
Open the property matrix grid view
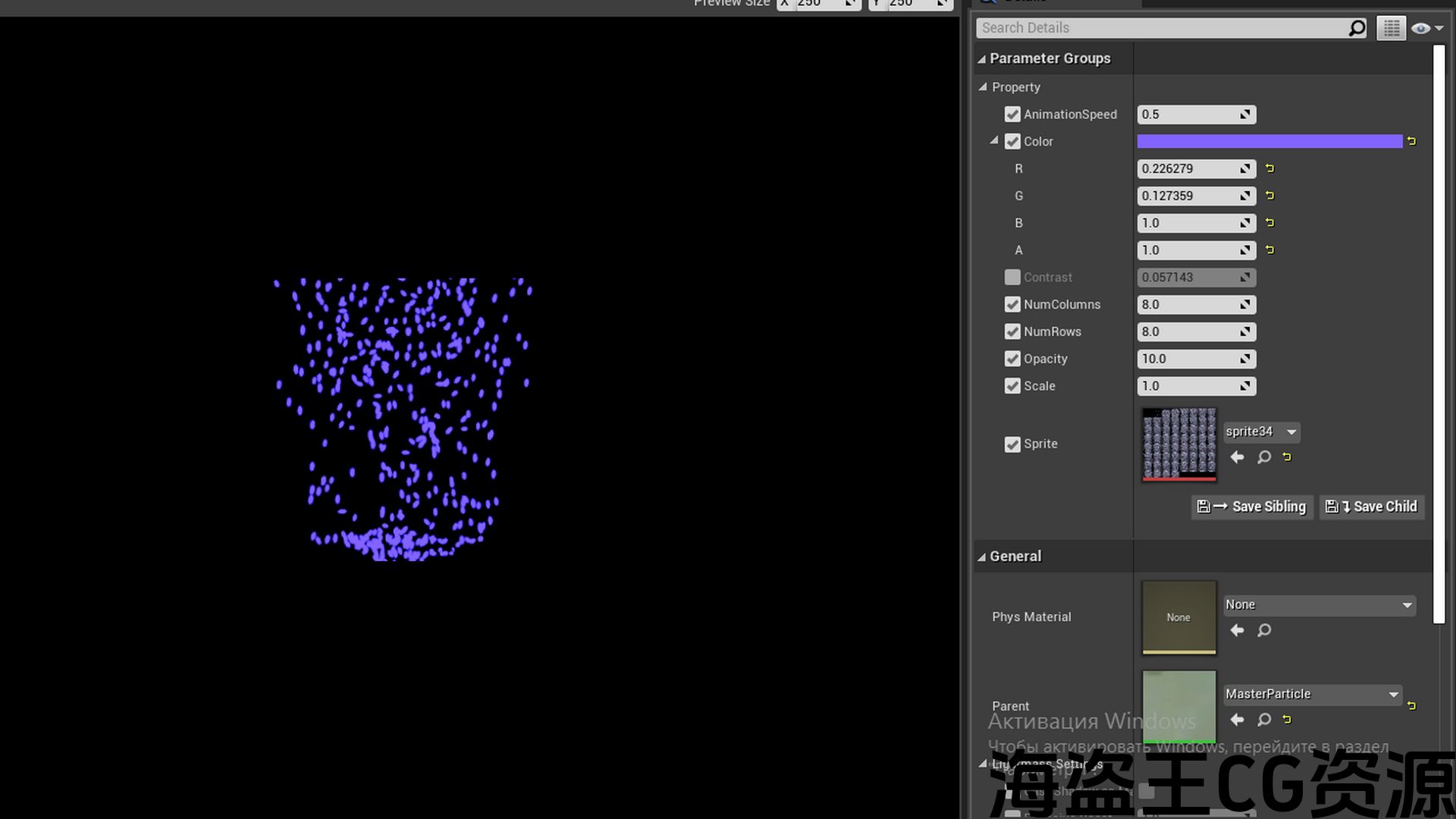(1391, 28)
